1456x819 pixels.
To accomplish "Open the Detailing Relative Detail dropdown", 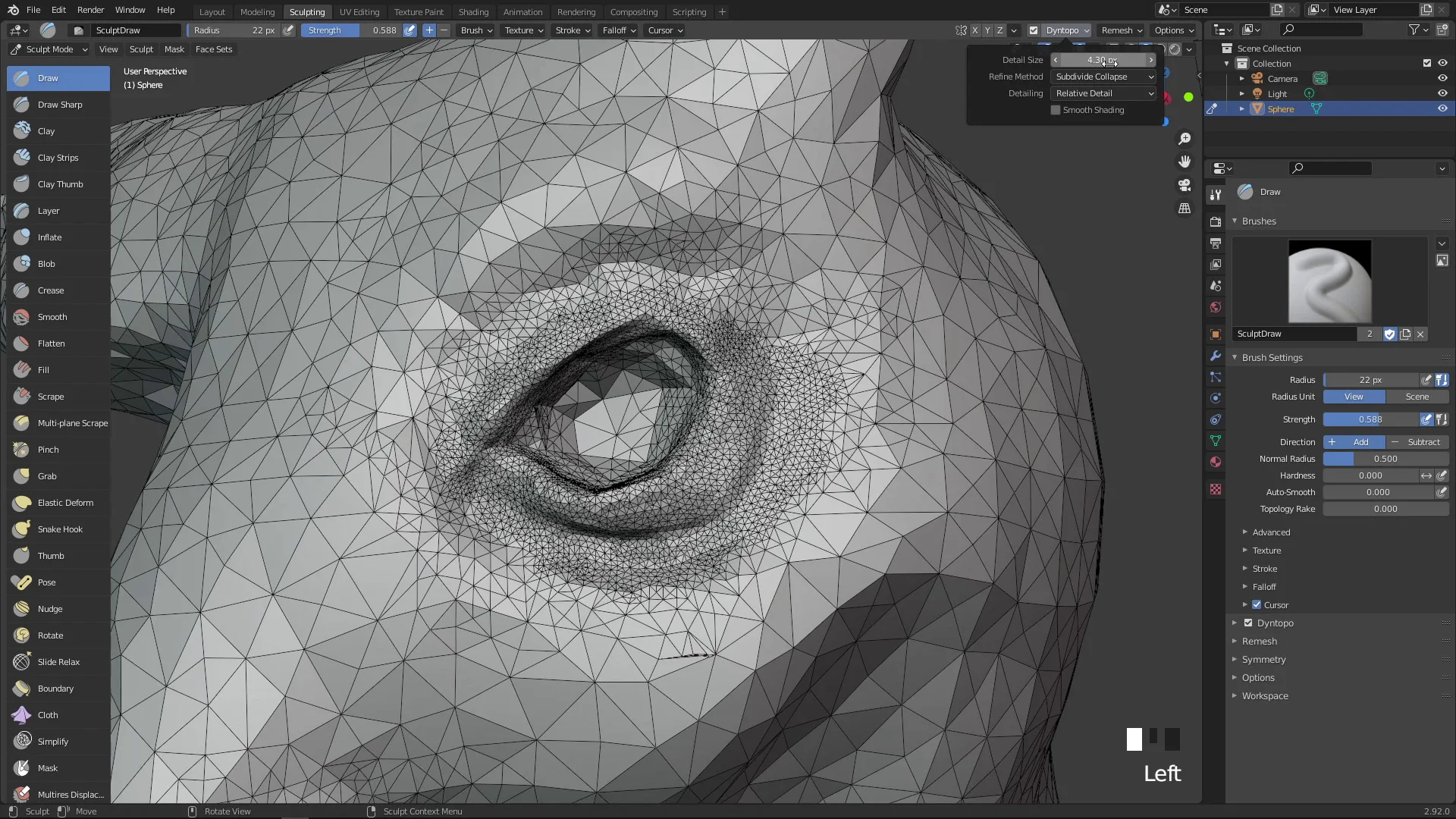I will coord(1103,93).
